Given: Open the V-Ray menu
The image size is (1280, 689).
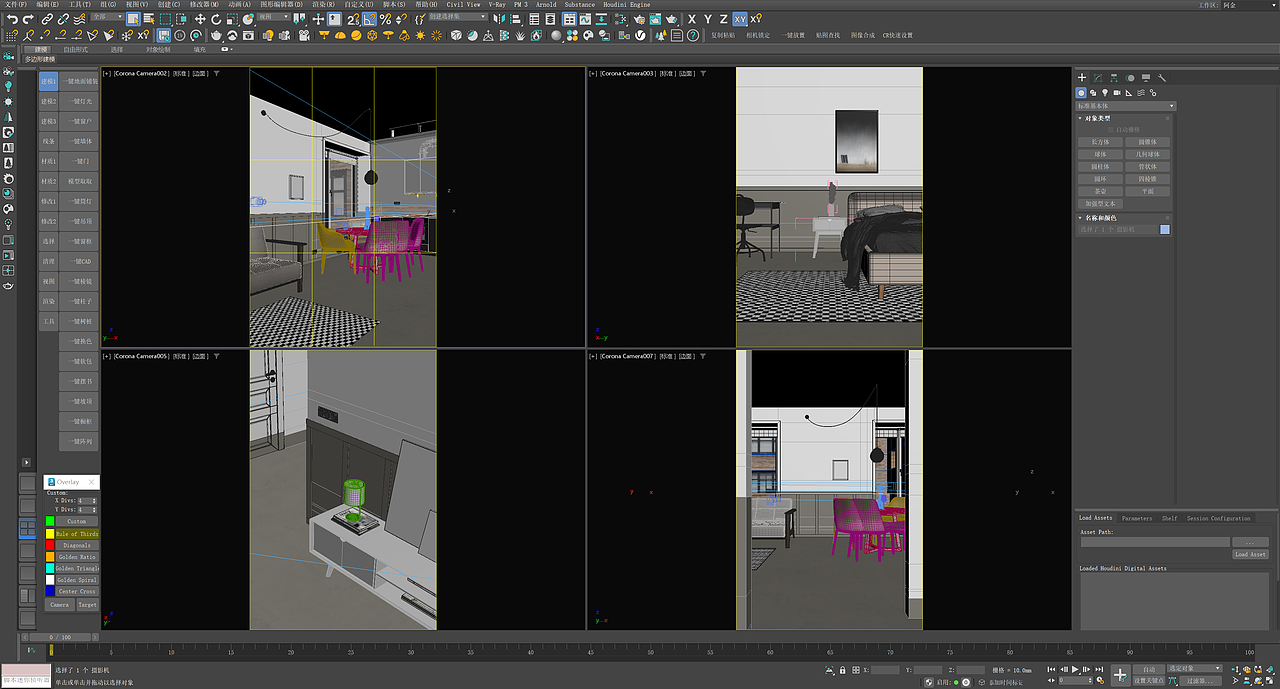Looking at the screenshot, I should 497,4.
